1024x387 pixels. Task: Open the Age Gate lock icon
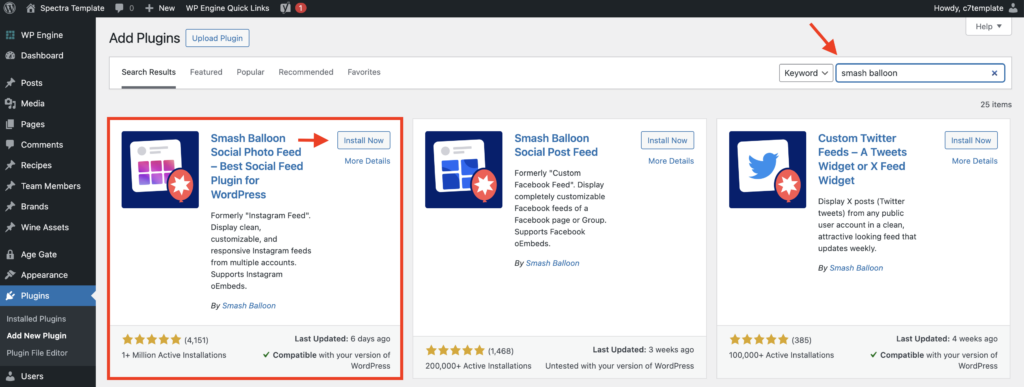pos(10,255)
